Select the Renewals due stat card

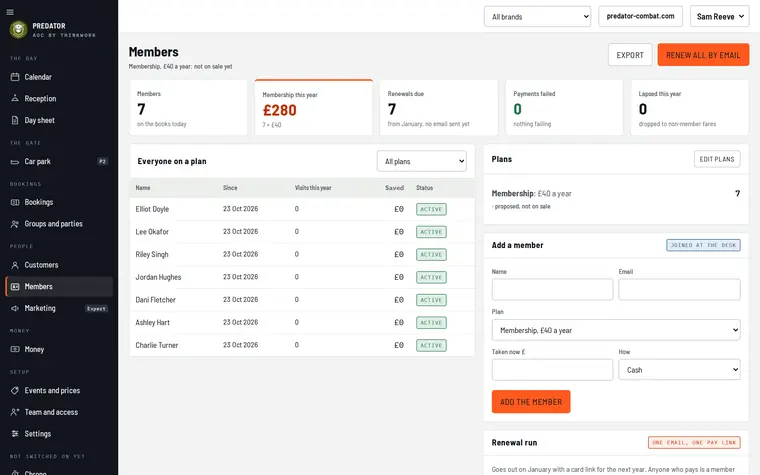439,108
